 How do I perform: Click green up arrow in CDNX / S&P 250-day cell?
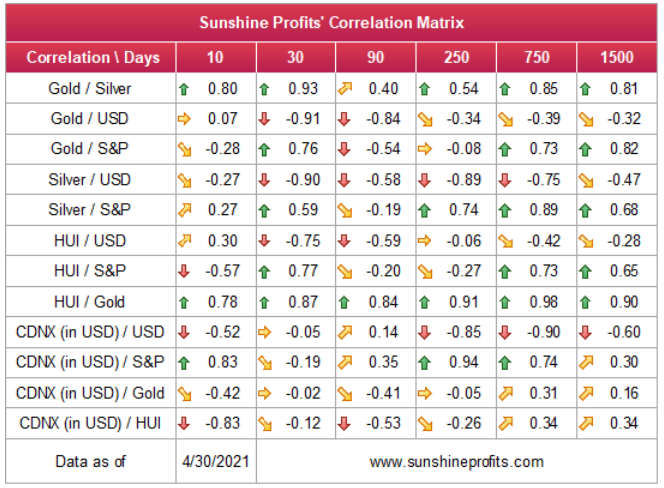click(x=424, y=363)
